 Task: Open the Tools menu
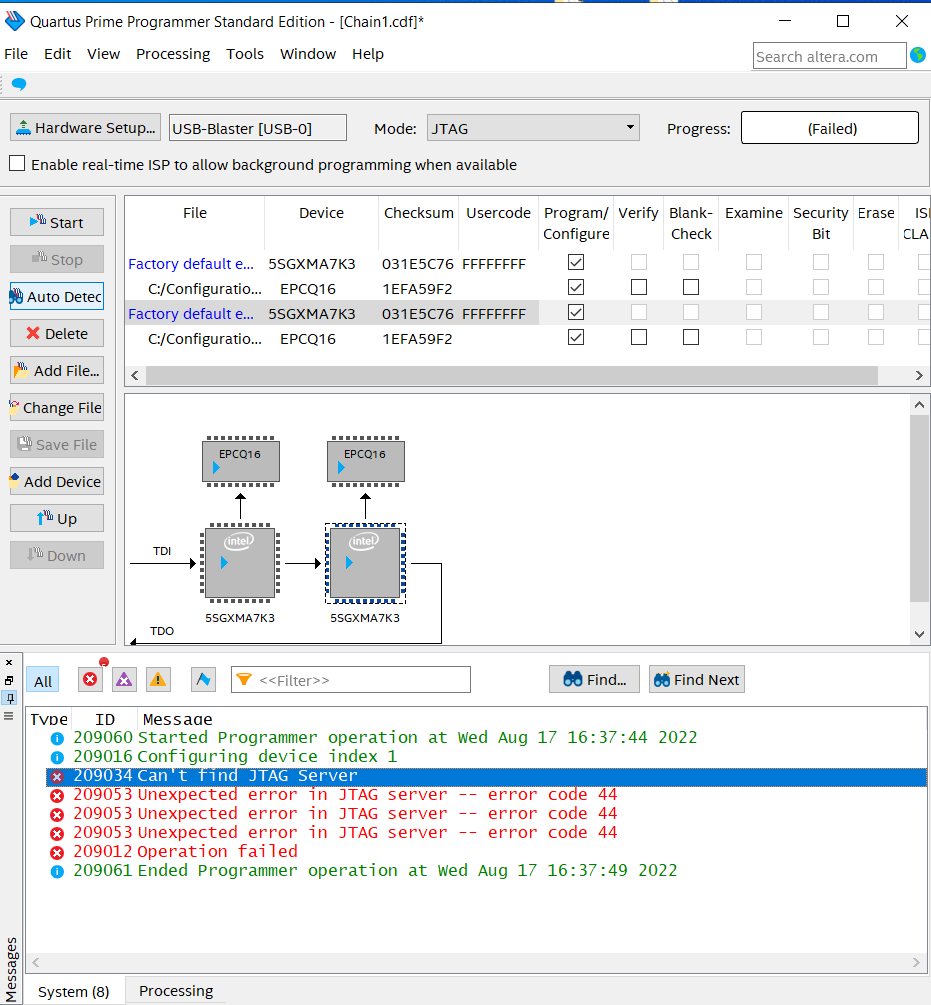point(245,54)
